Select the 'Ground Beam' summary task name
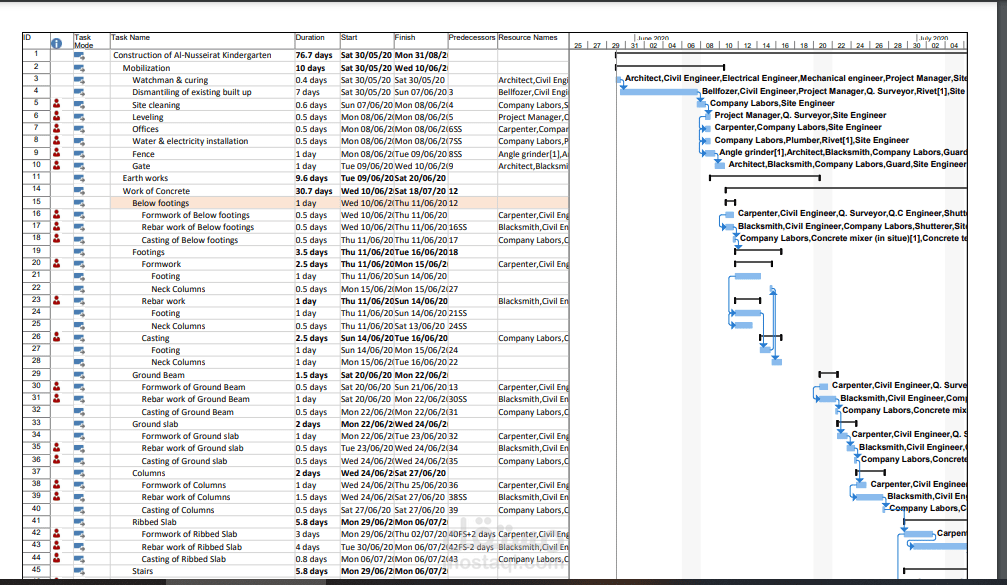This screenshot has height=585, width=1007. click(x=158, y=375)
